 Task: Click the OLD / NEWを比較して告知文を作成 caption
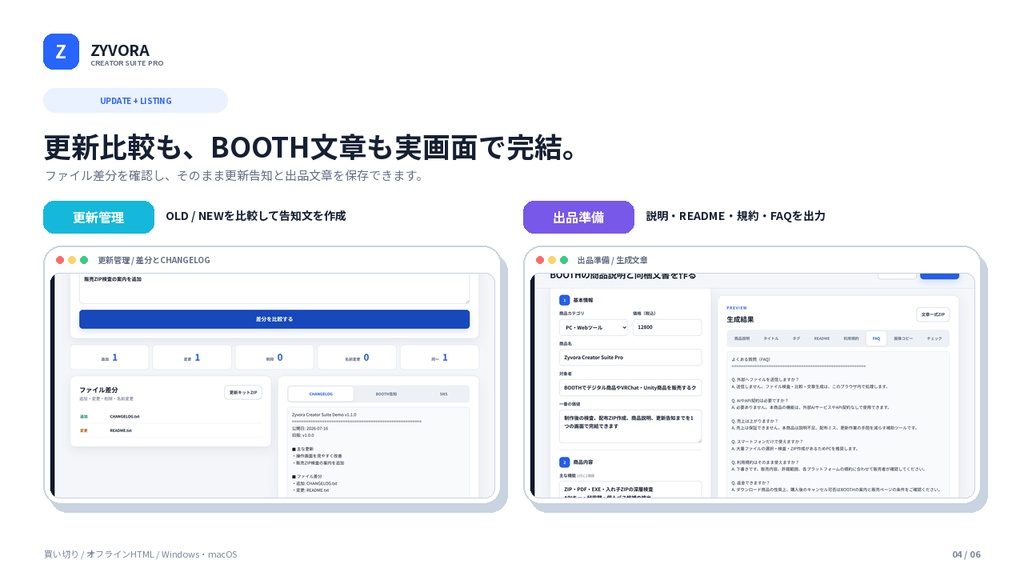coord(255,216)
